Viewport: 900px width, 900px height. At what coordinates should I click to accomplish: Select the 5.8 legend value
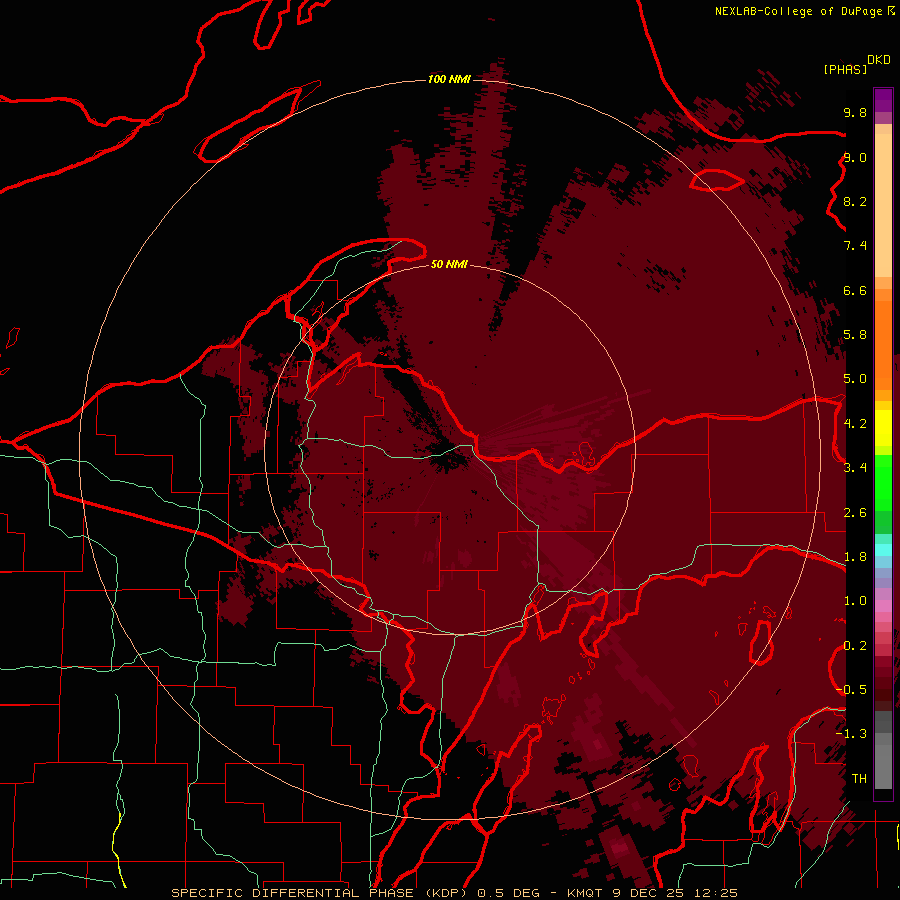pyautogui.click(x=855, y=335)
